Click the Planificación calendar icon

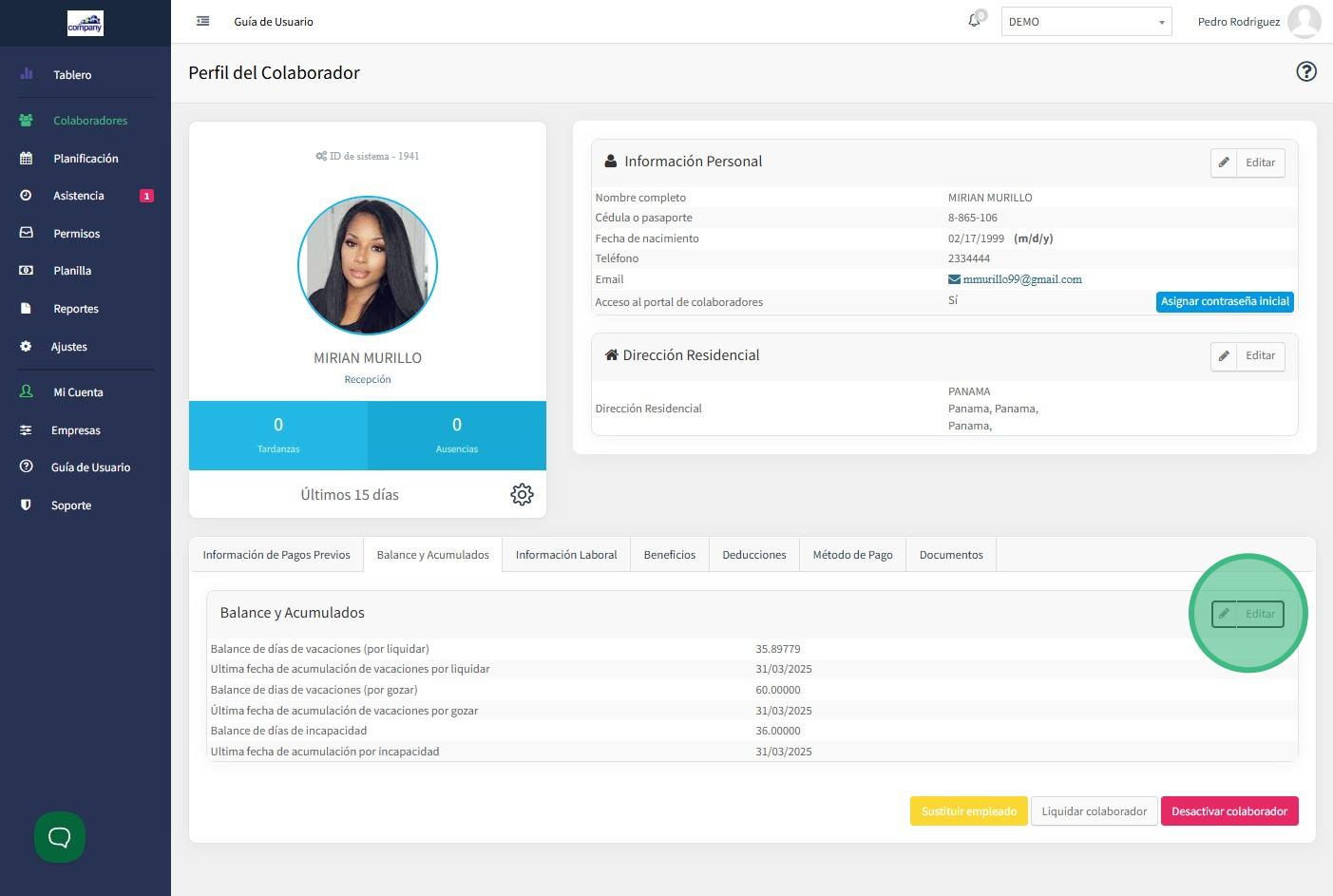[27, 159]
